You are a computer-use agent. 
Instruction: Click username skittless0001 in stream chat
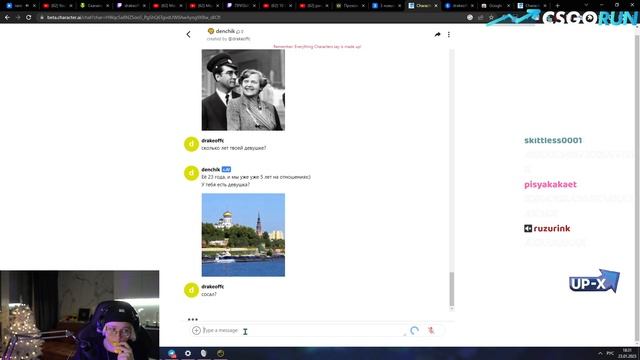pos(553,140)
